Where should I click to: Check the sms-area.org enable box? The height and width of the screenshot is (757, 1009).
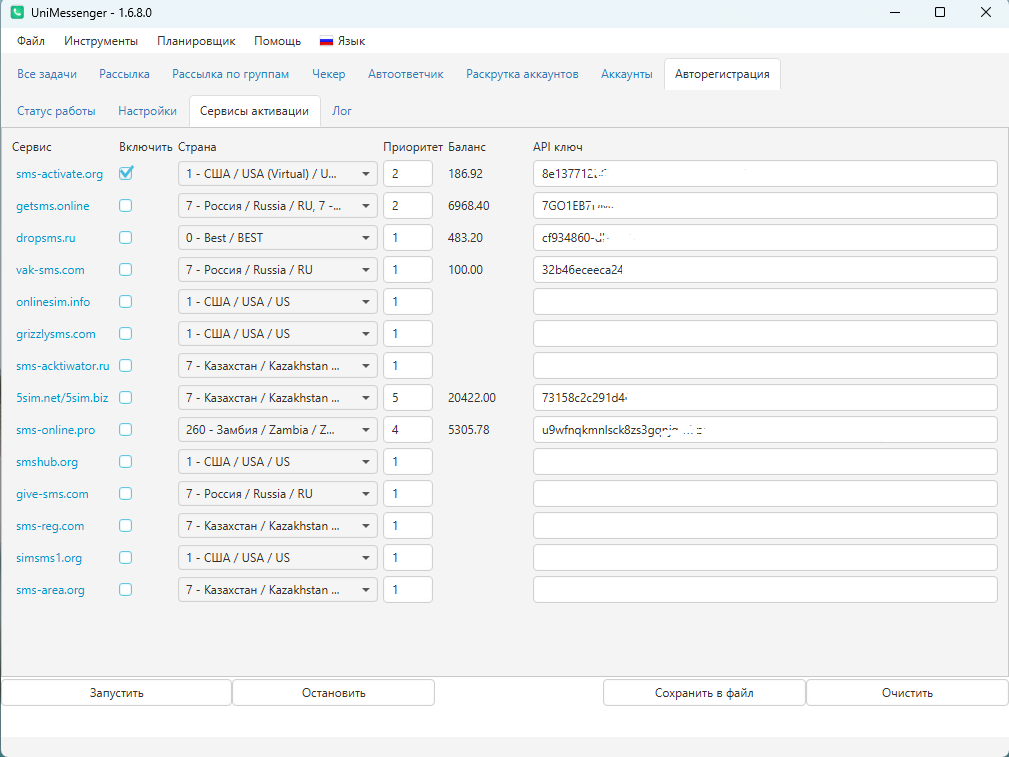[125, 590]
